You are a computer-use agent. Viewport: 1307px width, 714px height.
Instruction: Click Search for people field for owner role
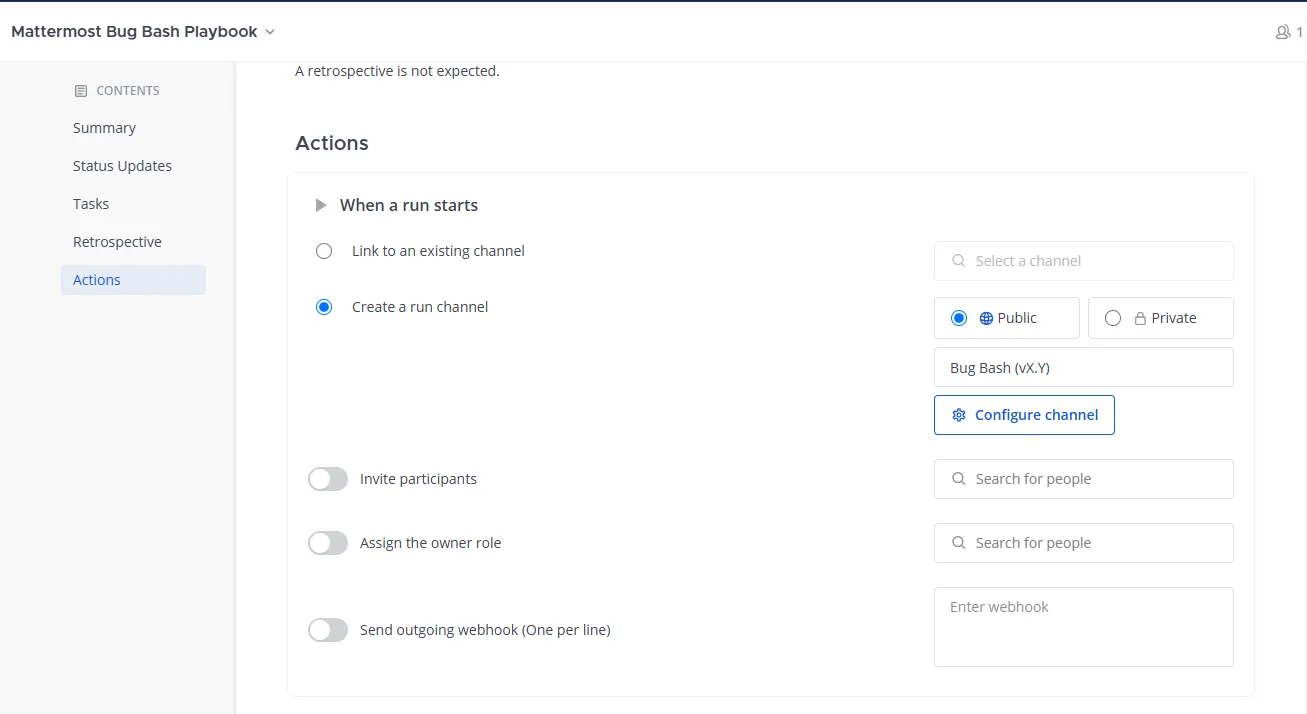click(1084, 543)
